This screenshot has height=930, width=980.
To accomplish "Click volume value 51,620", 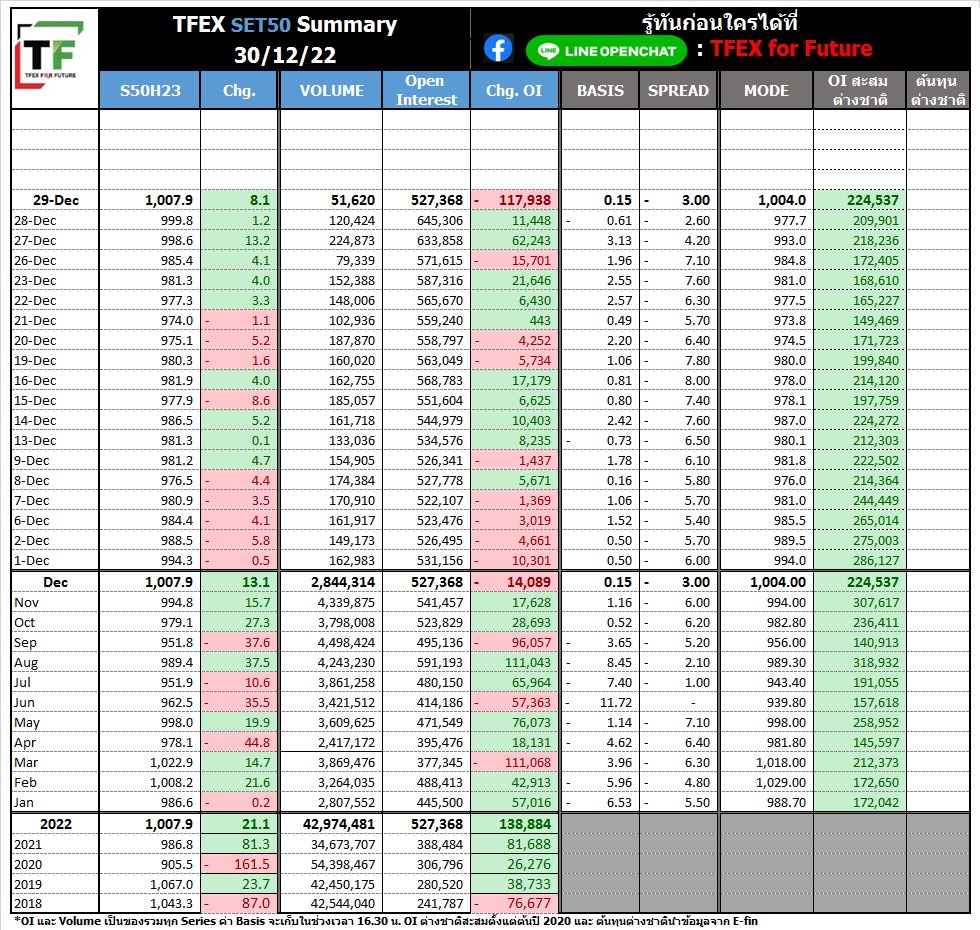I will pyautogui.click(x=352, y=200).
